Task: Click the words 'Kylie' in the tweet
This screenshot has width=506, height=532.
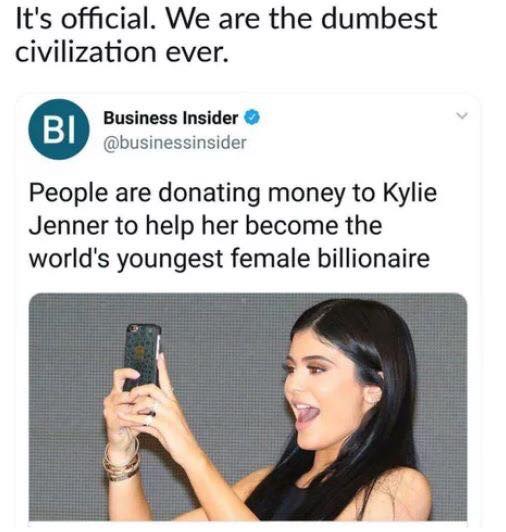Action: tap(410, 193)
